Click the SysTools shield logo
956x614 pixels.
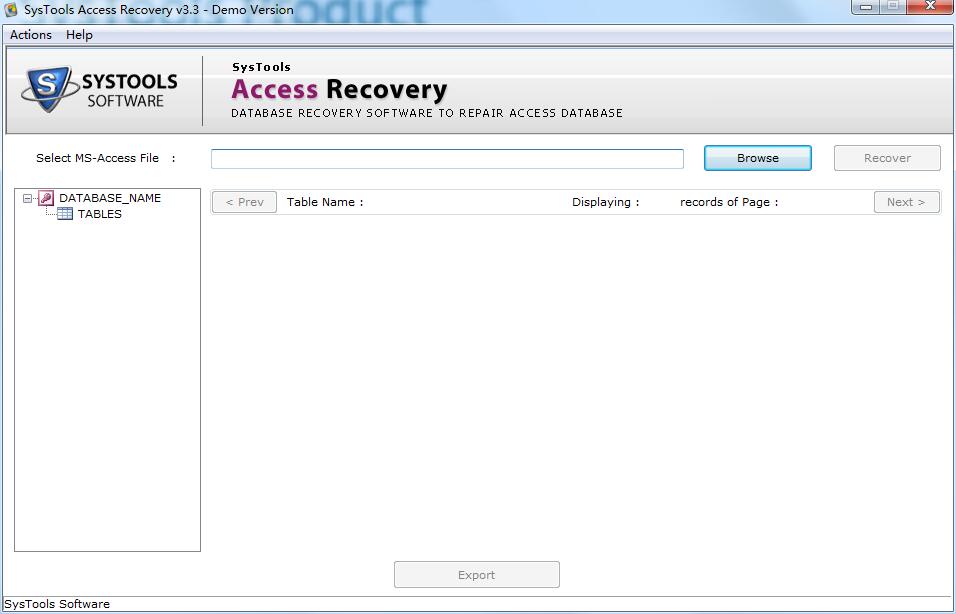pyautogui.click(x=48, y=88)
